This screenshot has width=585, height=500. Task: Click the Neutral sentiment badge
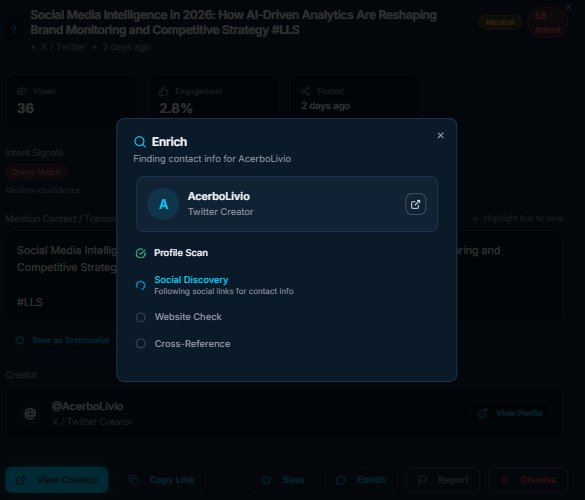pyautogui.click(x=500, y=22)
